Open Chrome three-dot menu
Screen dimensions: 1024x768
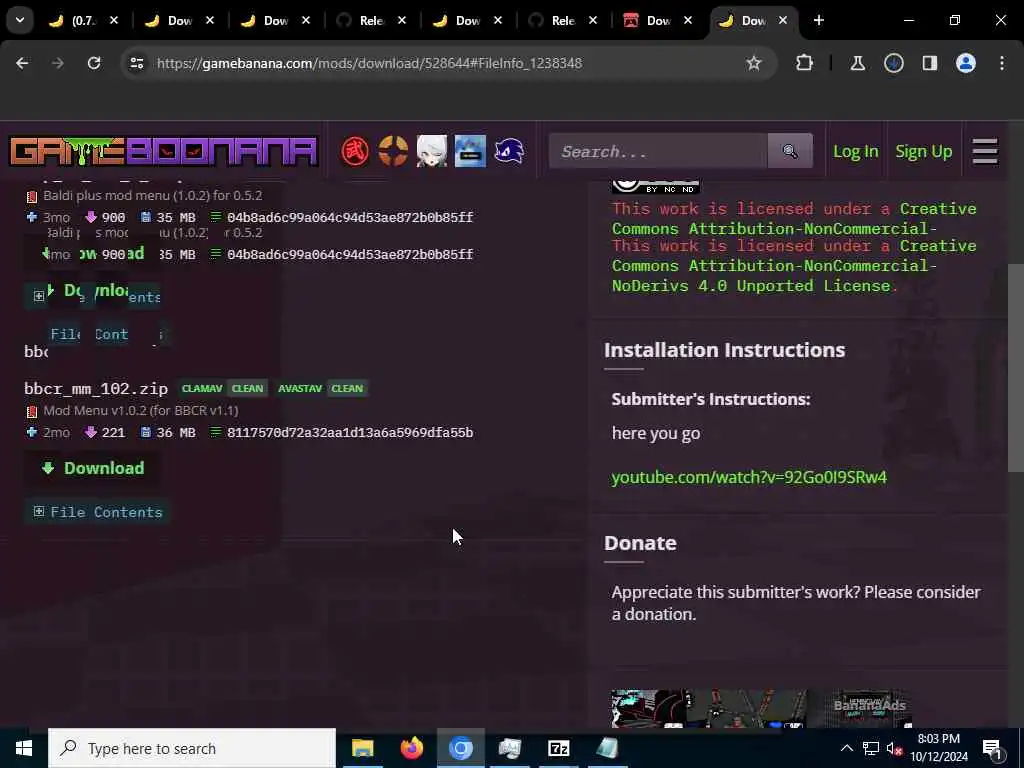coord(1002,63)
